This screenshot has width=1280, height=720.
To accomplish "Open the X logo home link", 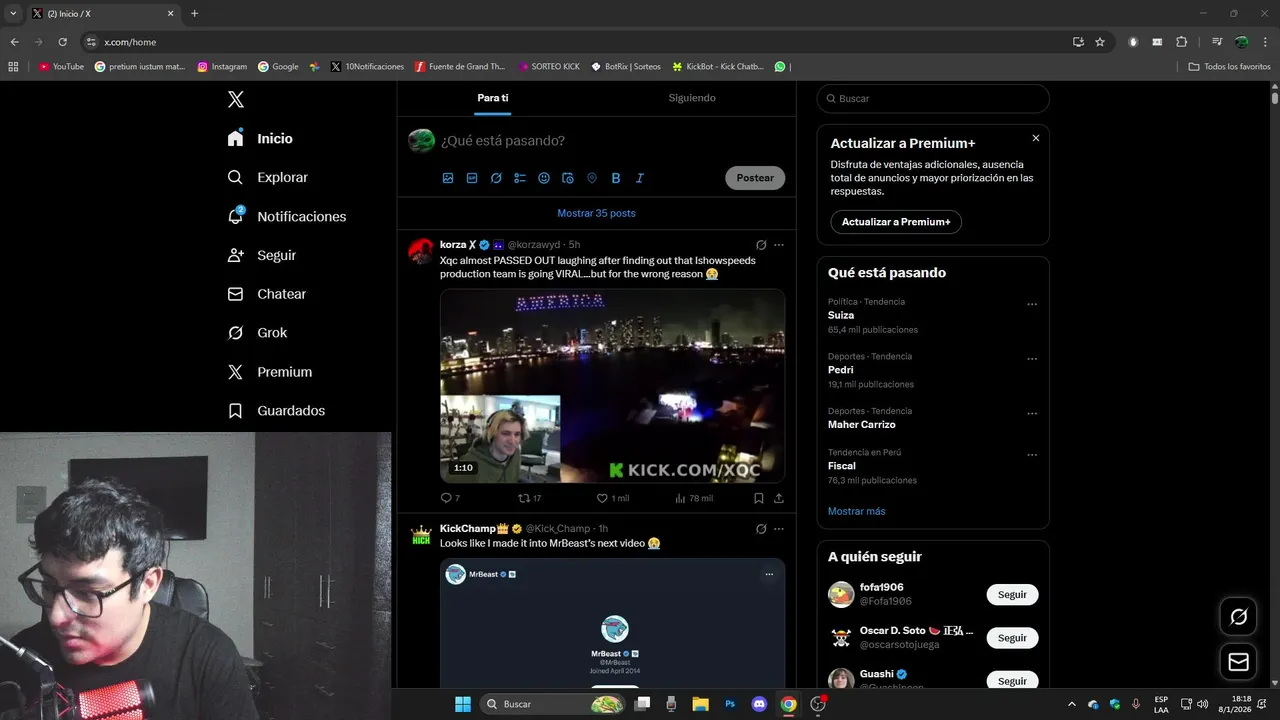I will (236, 99).
